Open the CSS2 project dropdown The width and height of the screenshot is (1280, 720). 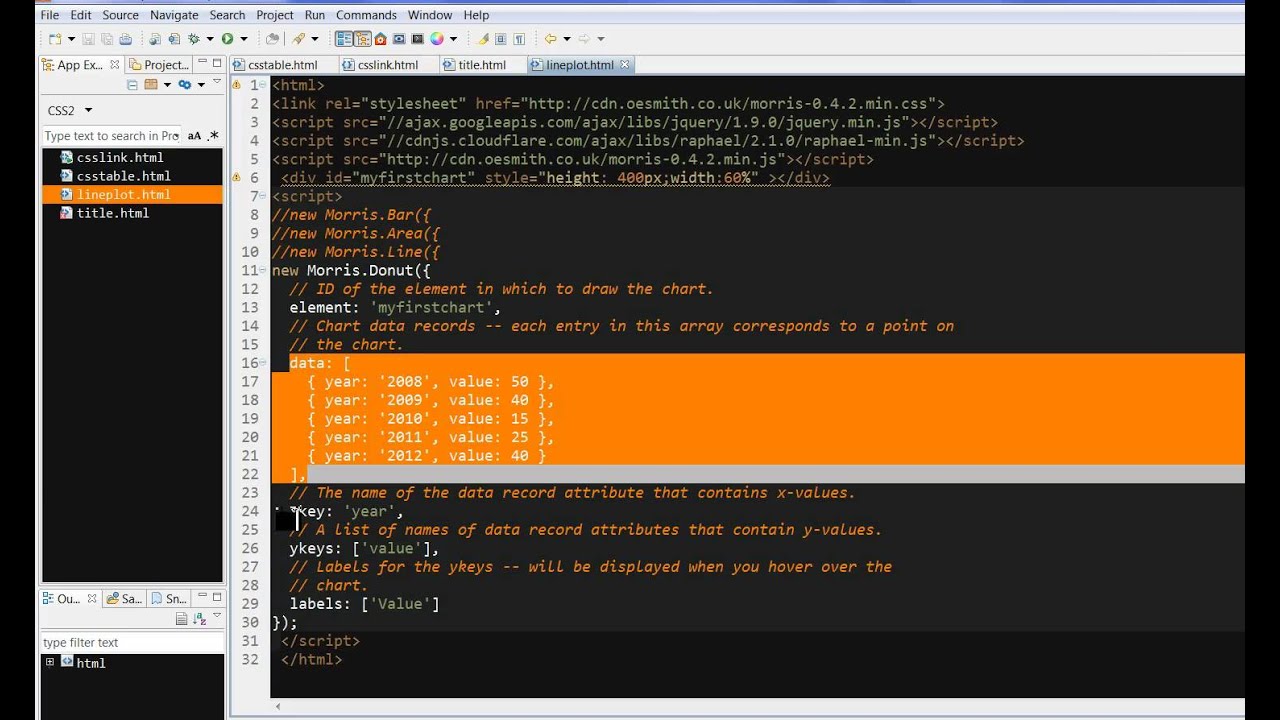point(70,110)
